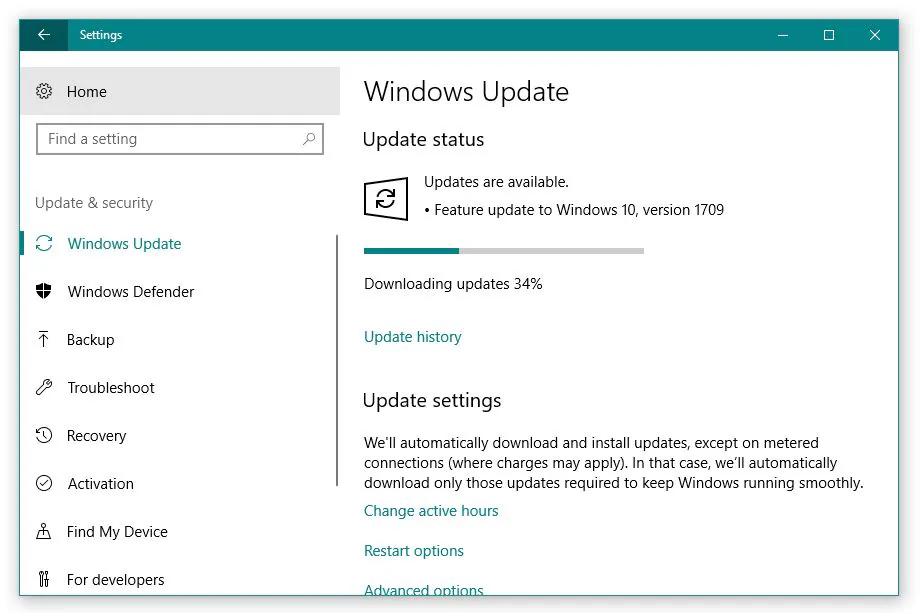Click the Update status heading

pyautogui.click(x=423, y=140)
